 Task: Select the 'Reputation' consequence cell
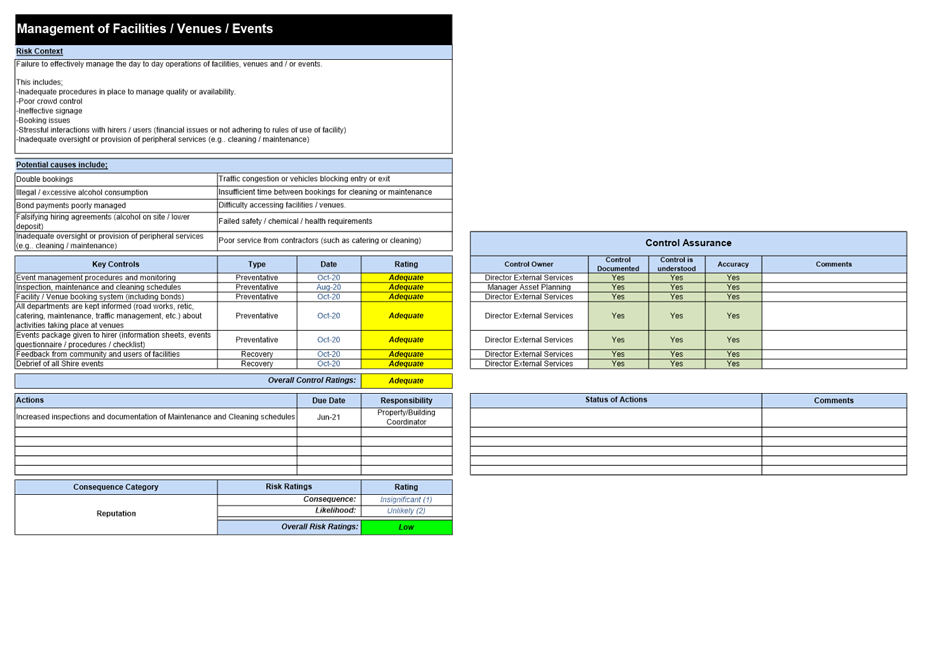coord(116,514)
